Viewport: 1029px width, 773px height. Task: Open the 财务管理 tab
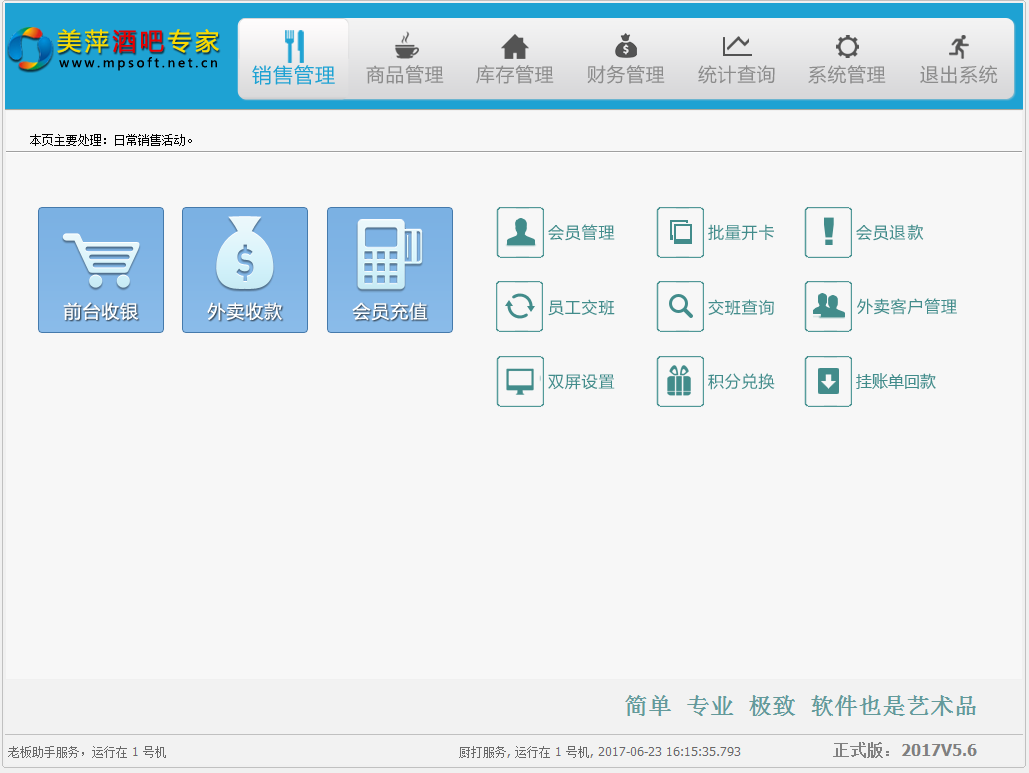coord(626,60)
